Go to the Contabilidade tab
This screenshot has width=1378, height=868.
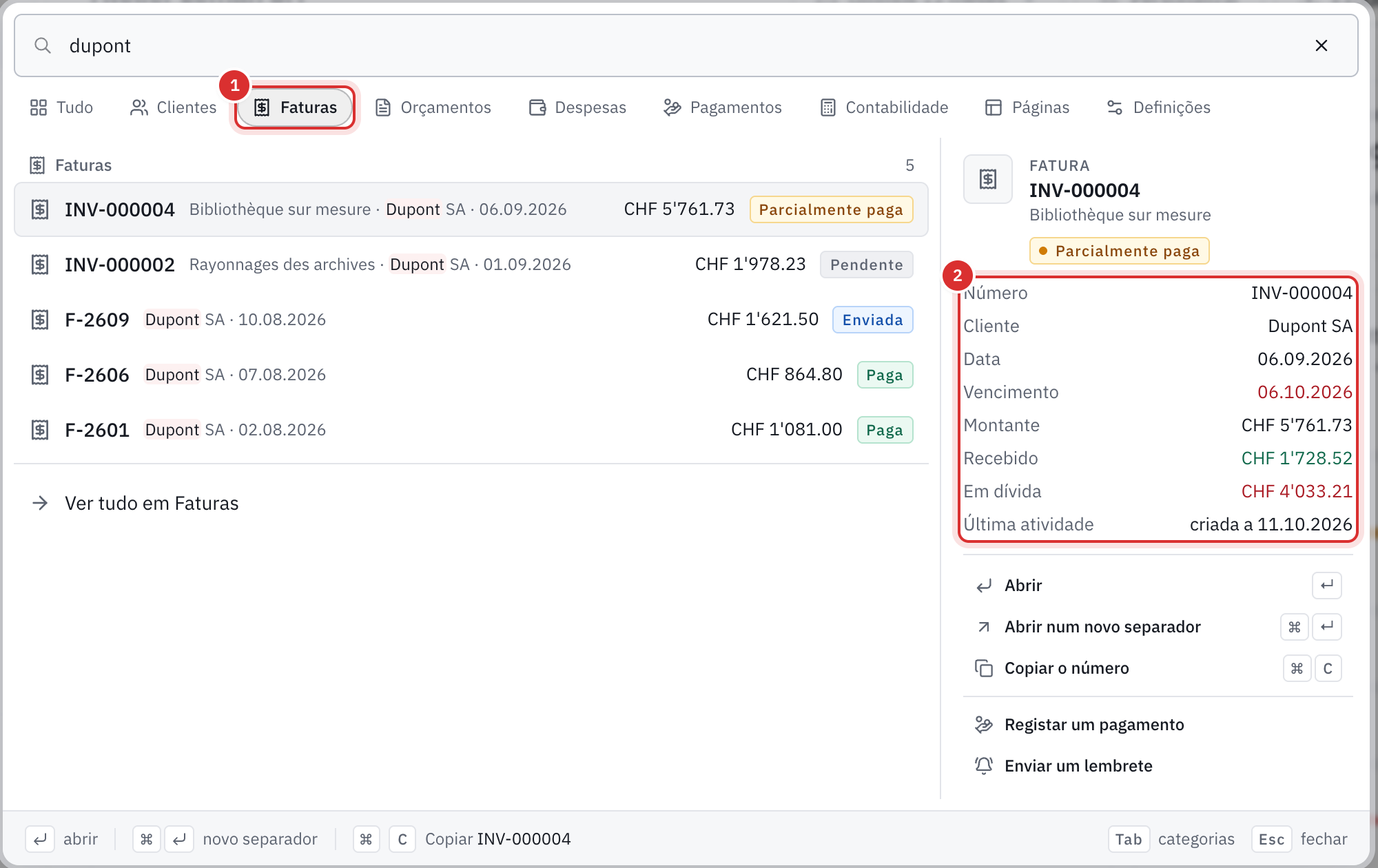pos(884,107)
